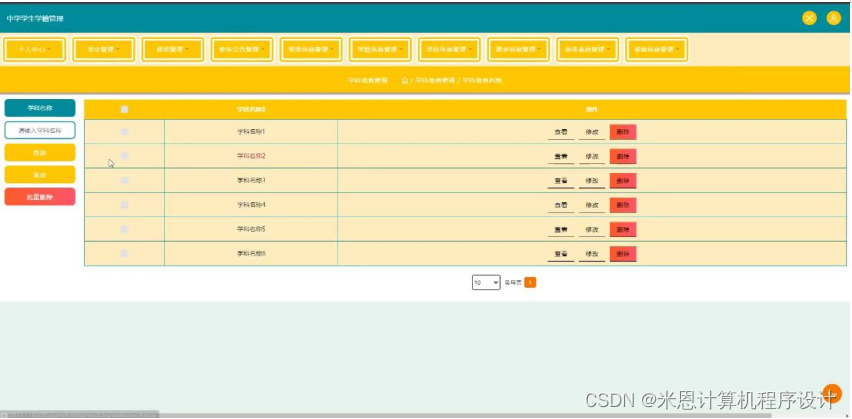This screenshot has width=852, height=419.
Task: Open the 学籍信息管理 dropdown menu
Action: [x=380, y=49]
